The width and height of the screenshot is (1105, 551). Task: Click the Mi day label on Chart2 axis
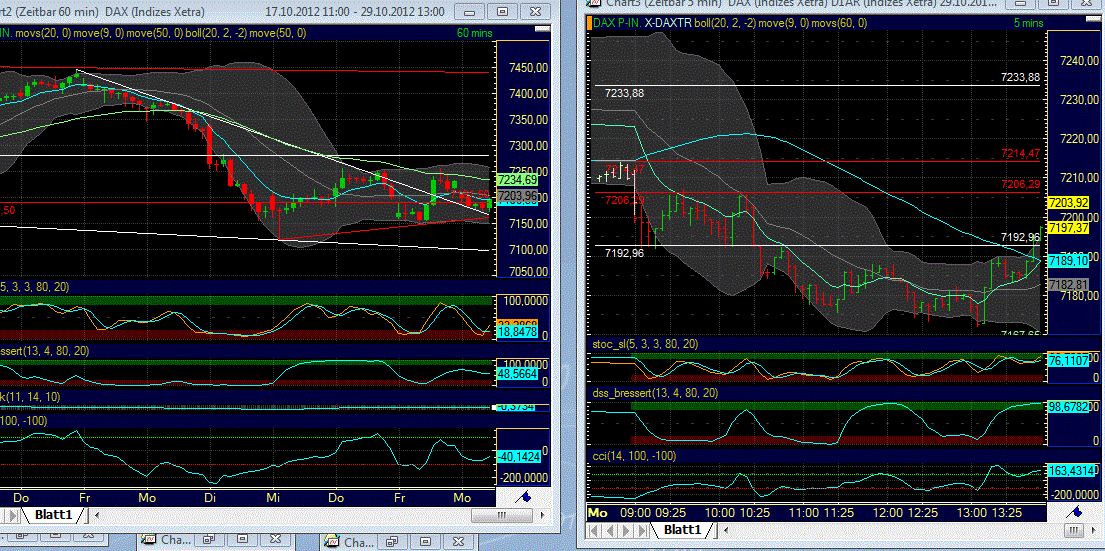[x=273, y=497]
